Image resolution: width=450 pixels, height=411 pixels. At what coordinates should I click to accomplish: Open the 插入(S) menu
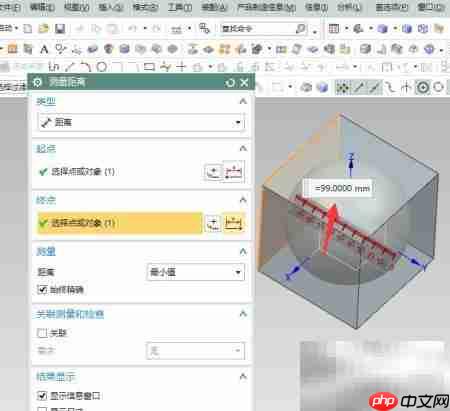pyautogui.click(x=111, y=7)
